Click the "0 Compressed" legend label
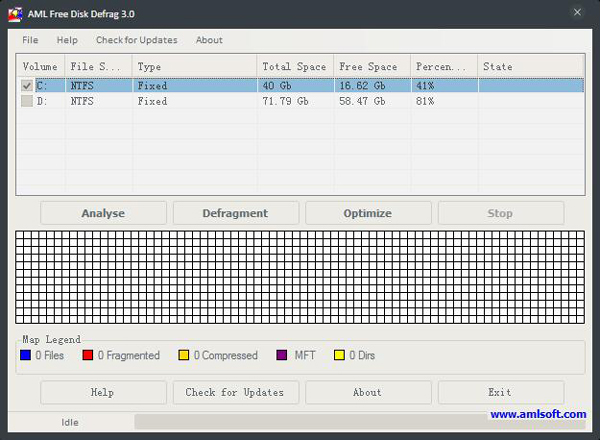Image resolution: width=600 pixels, height=440 pixels. point(226,355)
